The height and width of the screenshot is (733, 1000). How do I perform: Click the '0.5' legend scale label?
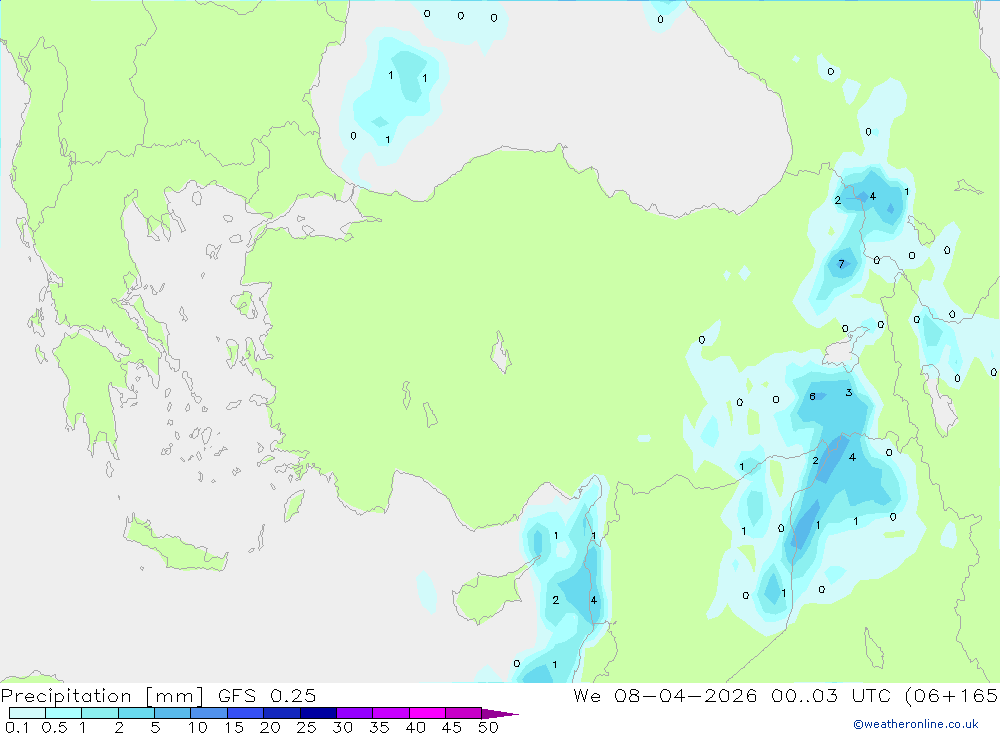click(54, 727)
